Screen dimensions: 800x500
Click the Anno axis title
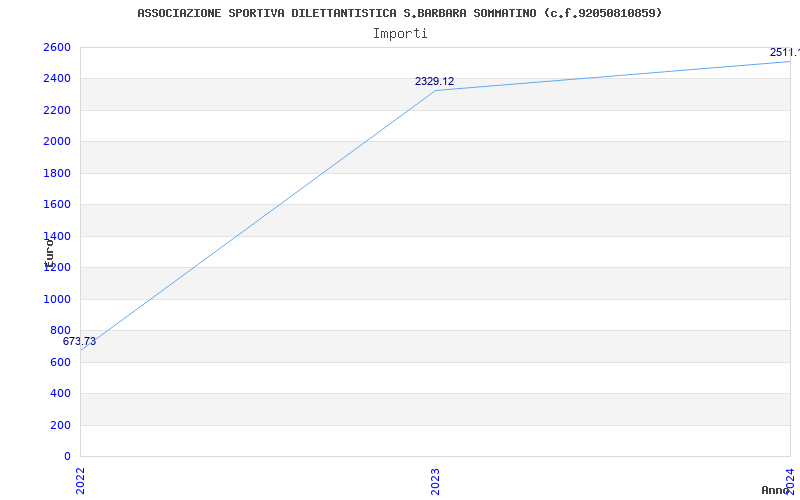[x=775, y=490]
